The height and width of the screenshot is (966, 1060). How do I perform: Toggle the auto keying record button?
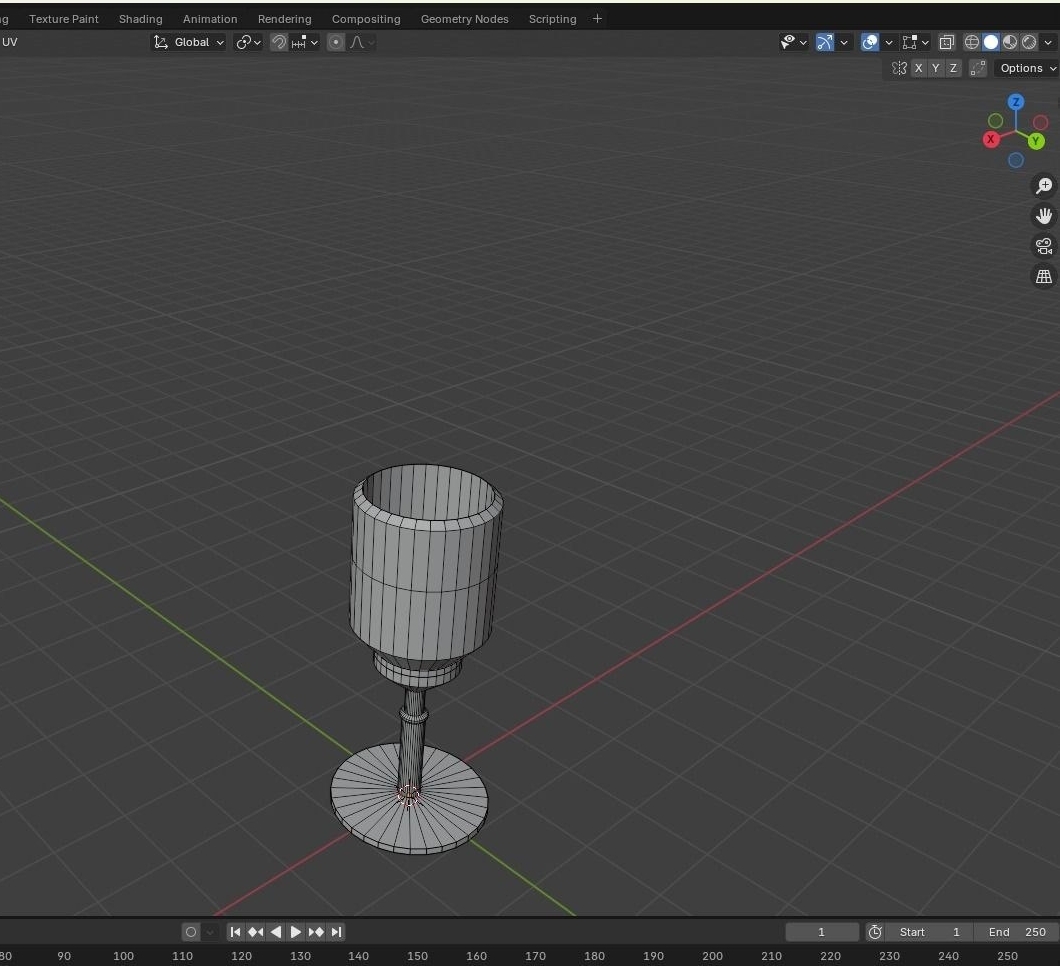pyautogui.click(x=191, y=932)
